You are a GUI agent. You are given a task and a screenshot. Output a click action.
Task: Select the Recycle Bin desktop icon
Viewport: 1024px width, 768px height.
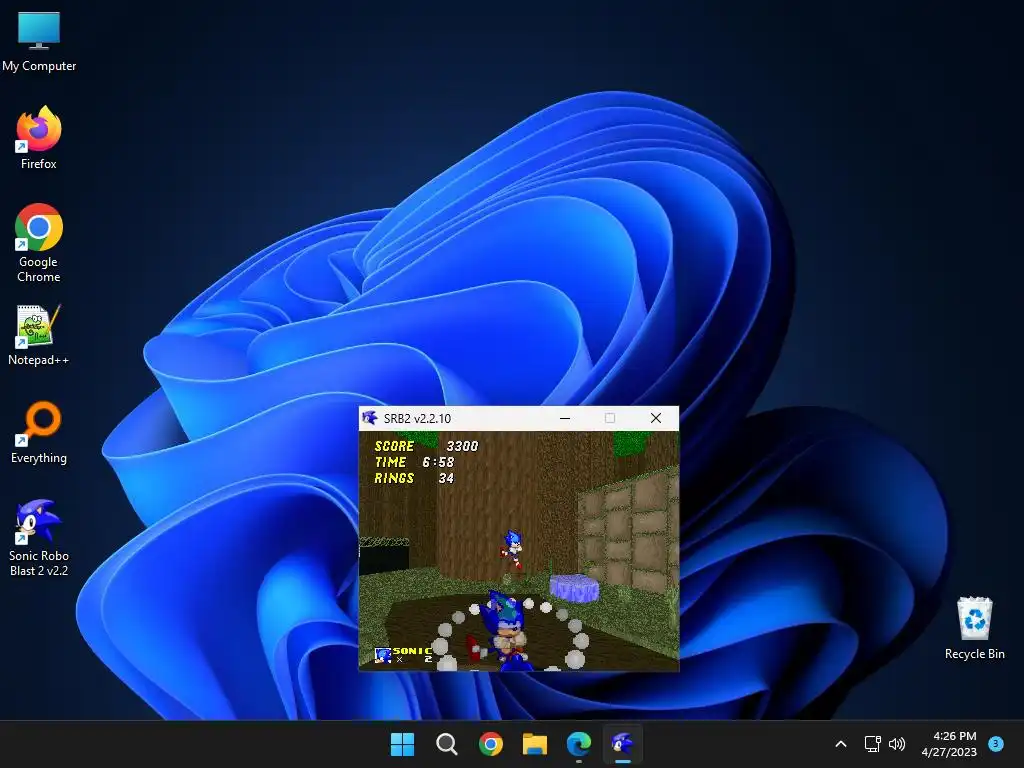click(x=974, y=628)
